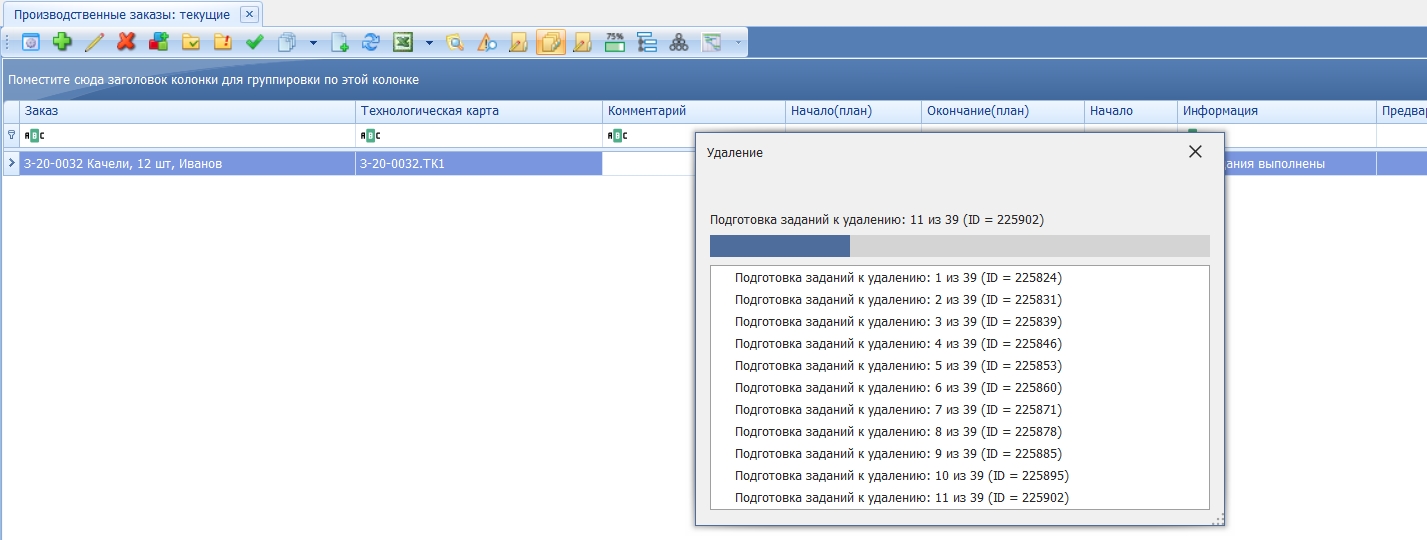Screen dimensions: 1427x540
Task: Select order З-20-0032 Качели, 12 шт, Иванов
Action: 187,163
